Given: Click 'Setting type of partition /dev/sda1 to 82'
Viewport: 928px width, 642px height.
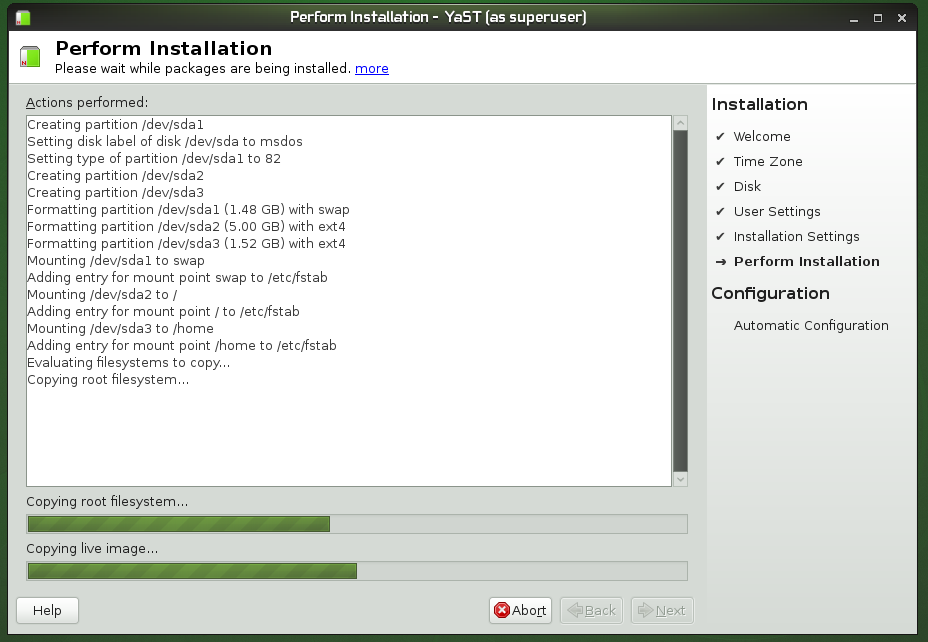Looking at the screenshot, I should tap(154, 159).
